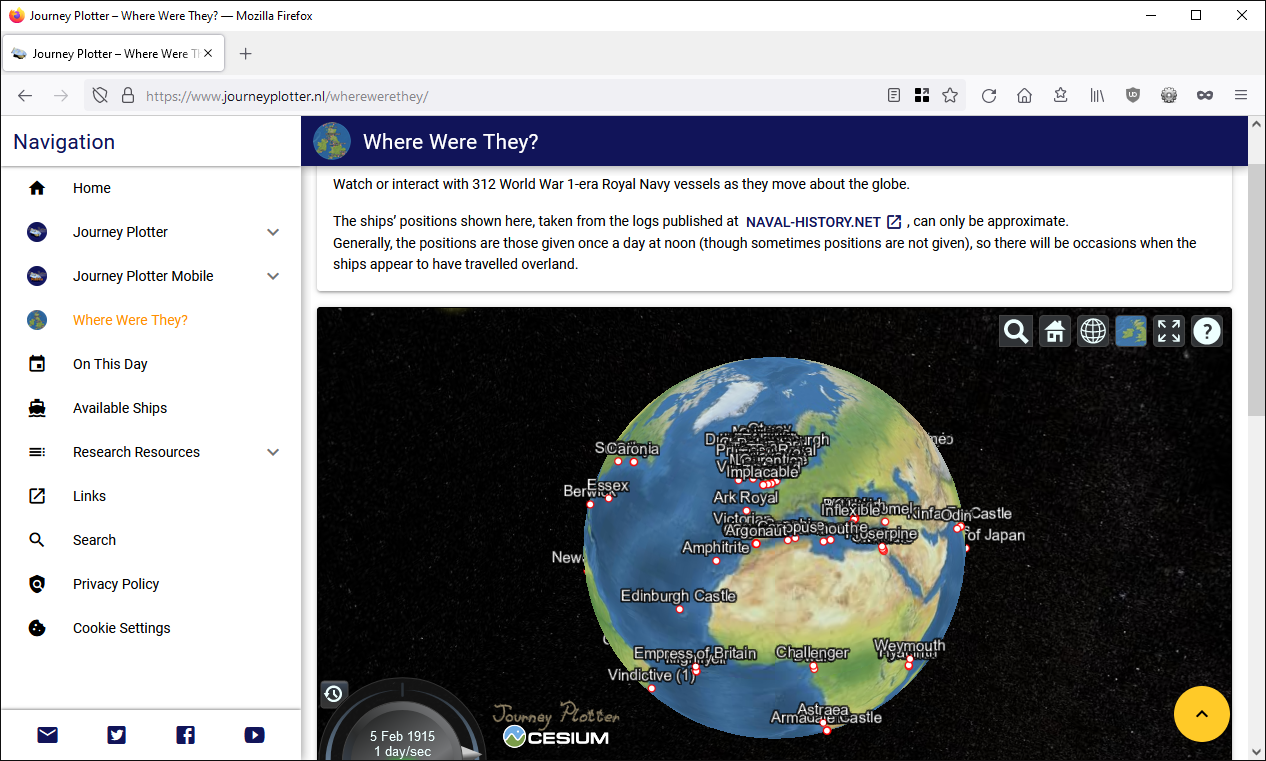
Task: Follow the NAVAL-HISTORY.NET link
Action: tap(823, 221)
